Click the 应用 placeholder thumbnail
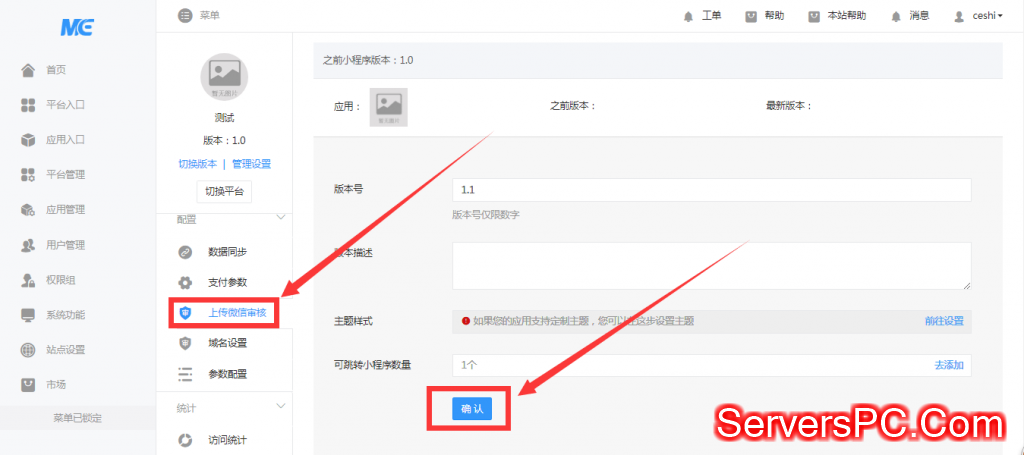 click(x=389, y=107)
